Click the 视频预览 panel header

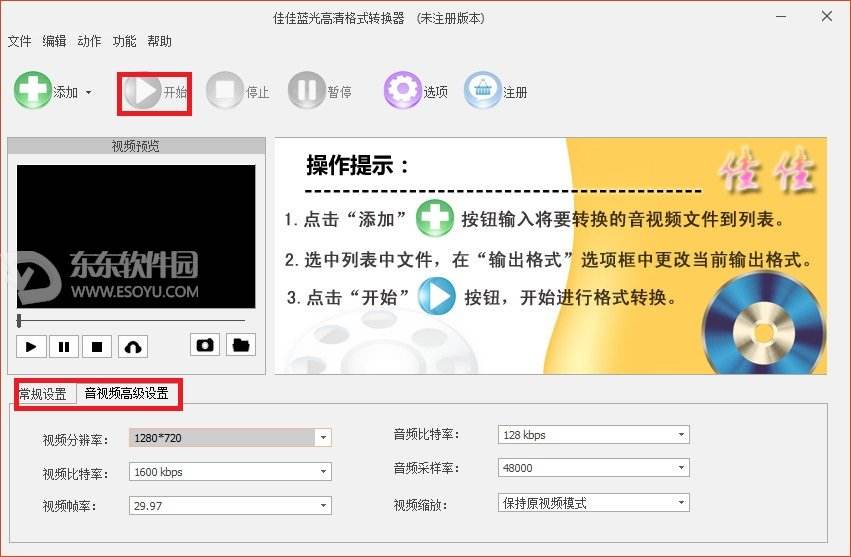point(136,145)
